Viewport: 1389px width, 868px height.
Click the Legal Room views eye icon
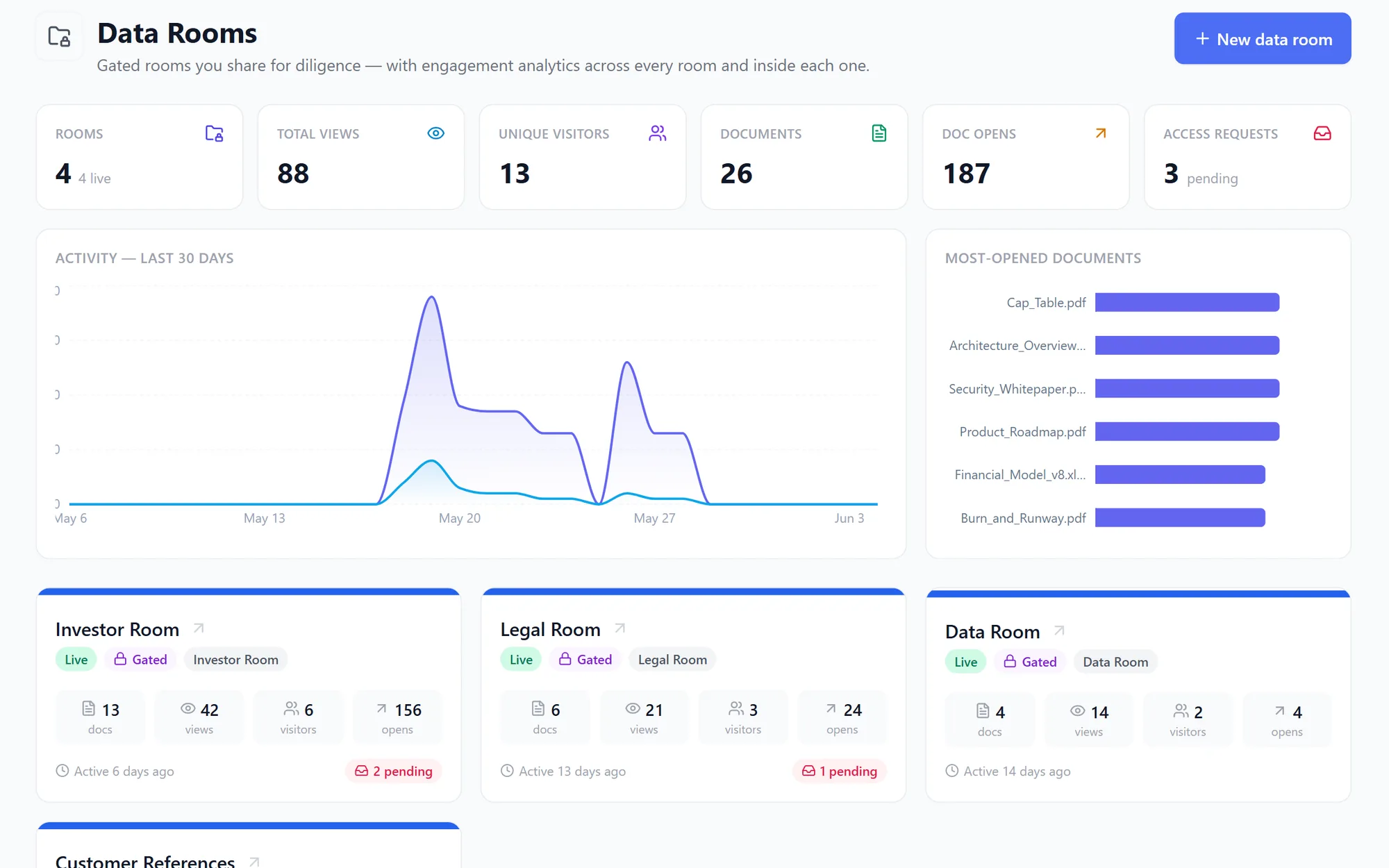[633, 709]
